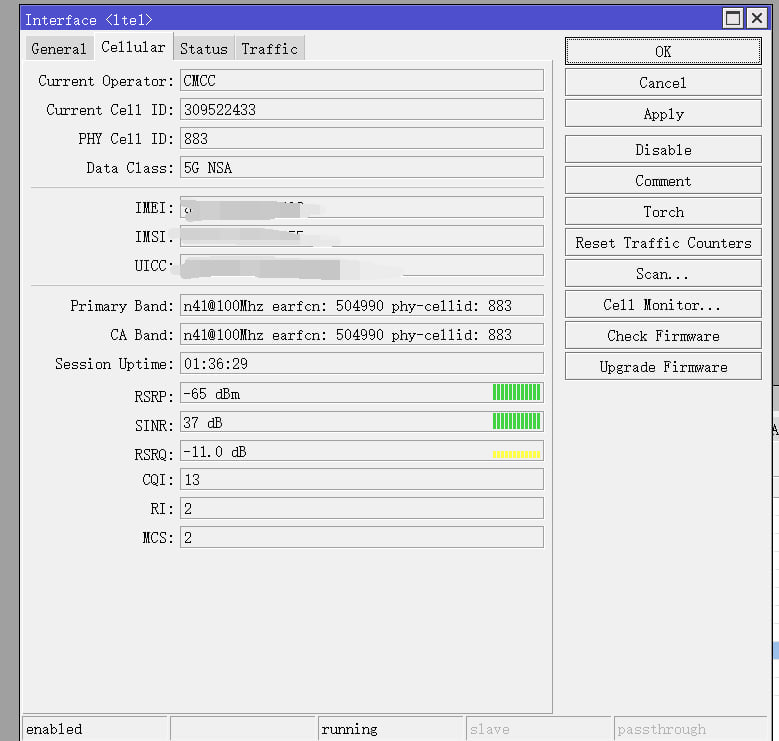This screenshot has height=741, width=779.
Task: Launch the Torch tool
Action: click(x=662, y=212)
